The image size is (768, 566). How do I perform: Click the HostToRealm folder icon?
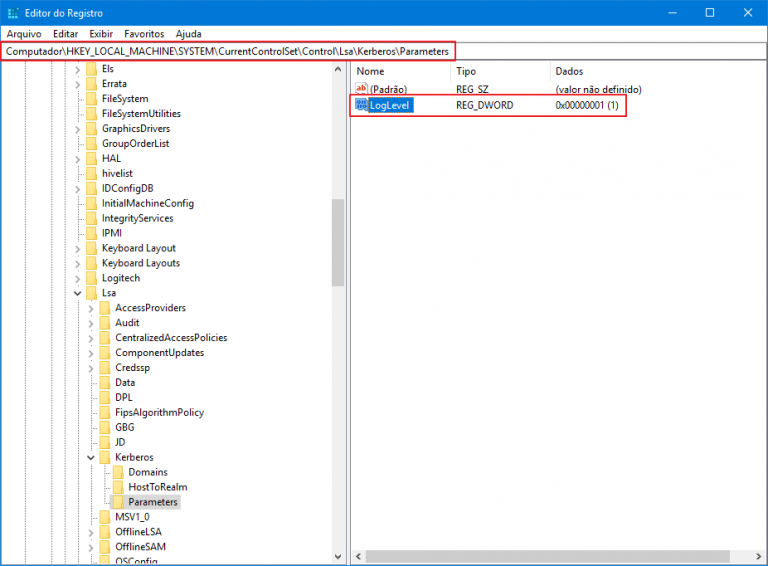point(117,487)
